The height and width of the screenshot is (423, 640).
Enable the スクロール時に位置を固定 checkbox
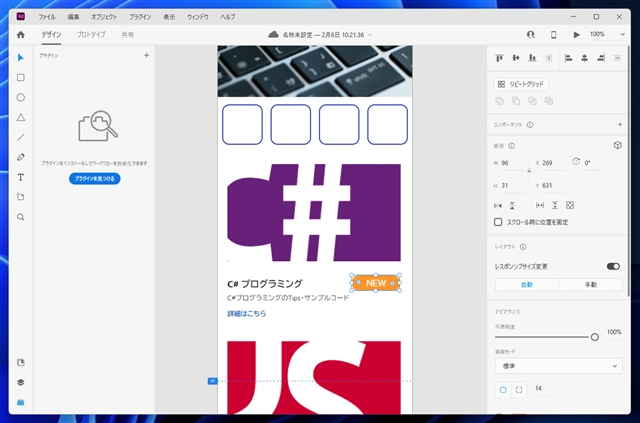point(499,222)
